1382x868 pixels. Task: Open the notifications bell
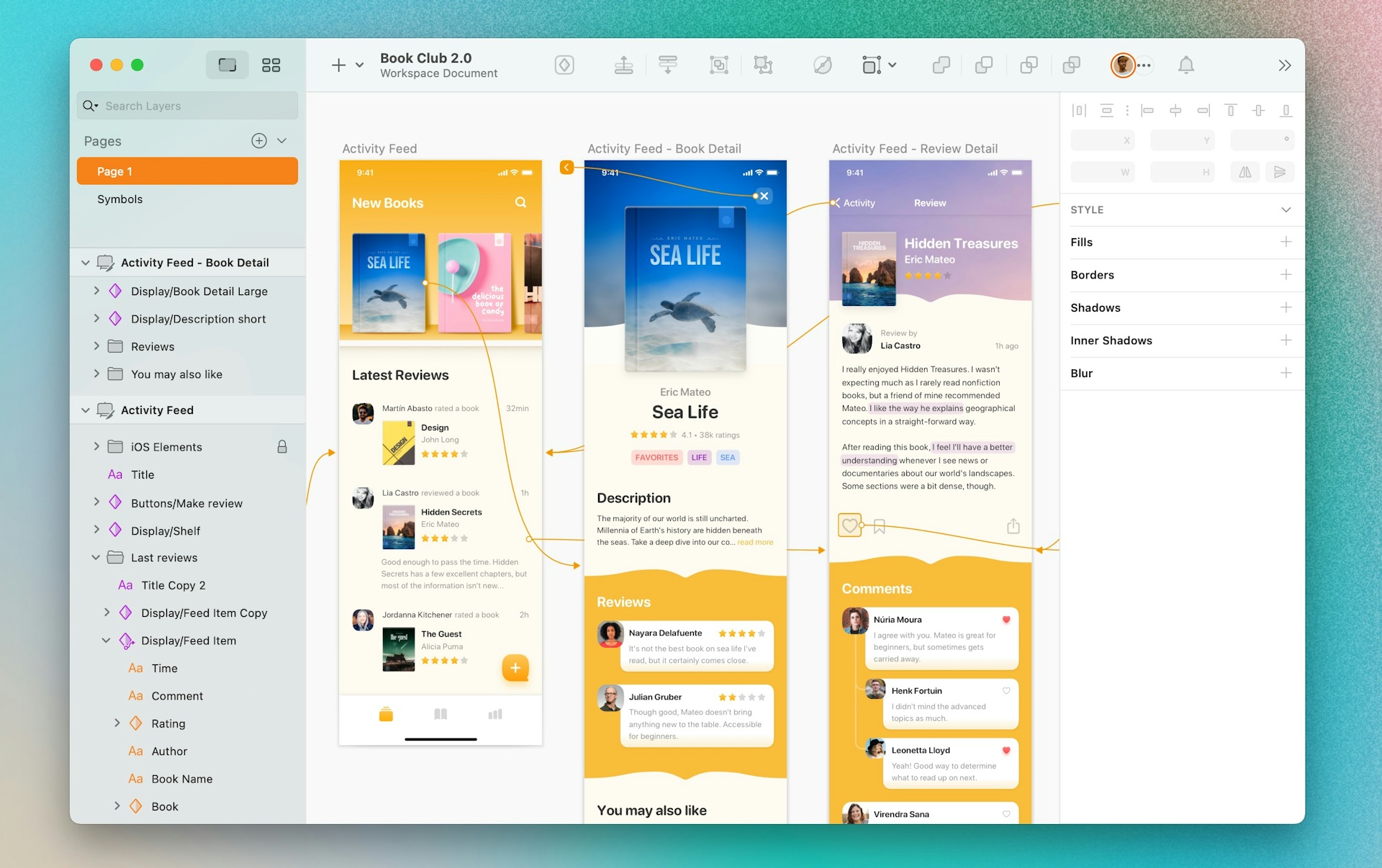point(1186,65)
